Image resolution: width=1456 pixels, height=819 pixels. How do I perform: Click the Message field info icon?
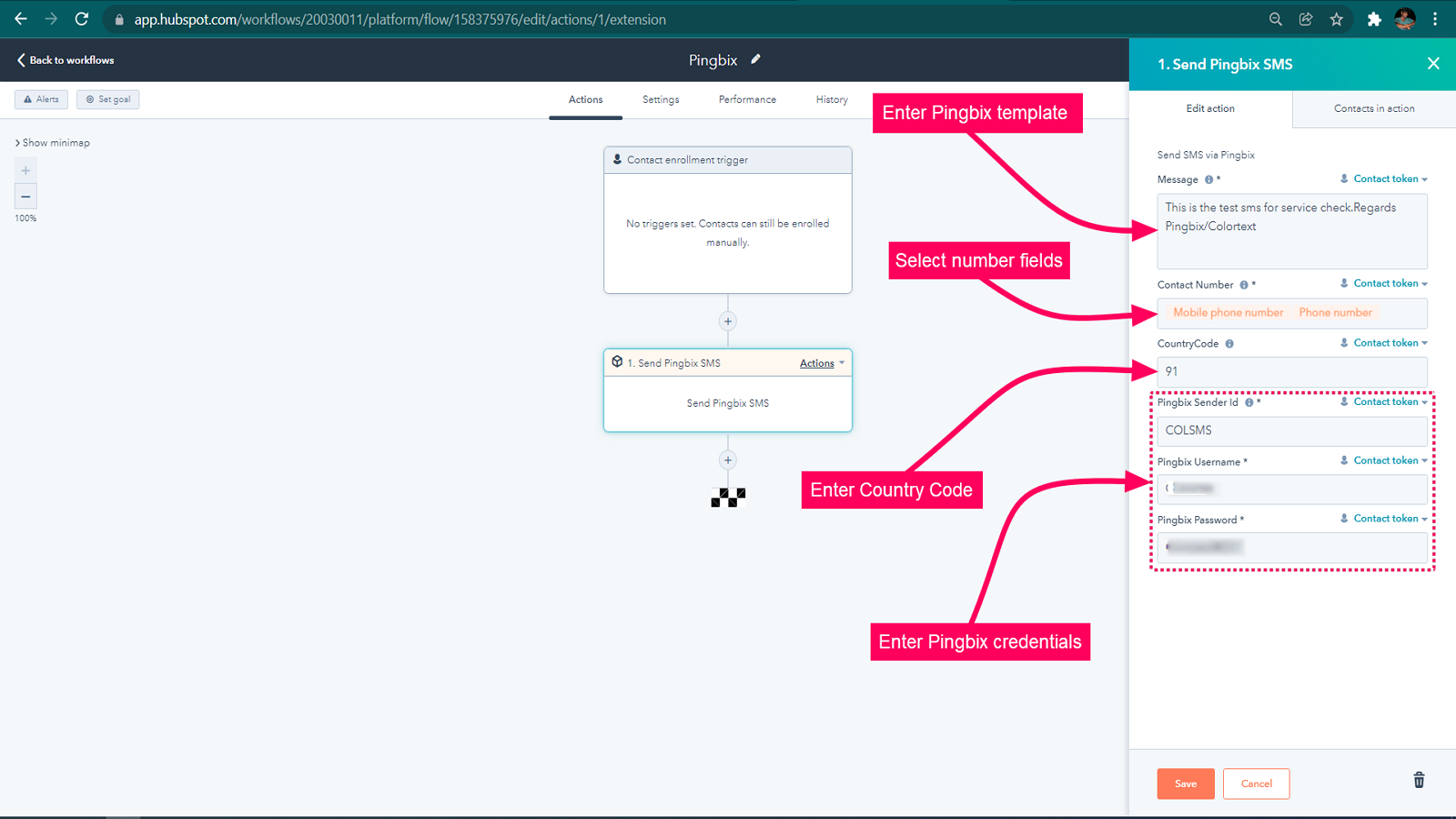(1208, 180)
